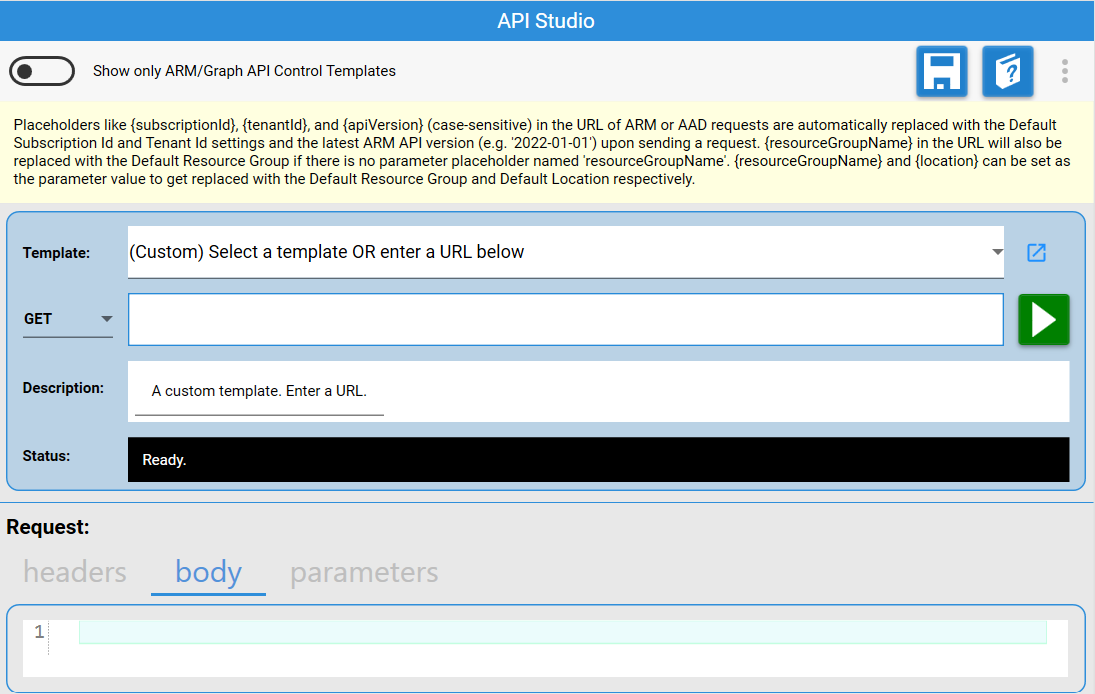Open the parameters tab
Screen dimensions: 1095x694
[x=364, y=572]
